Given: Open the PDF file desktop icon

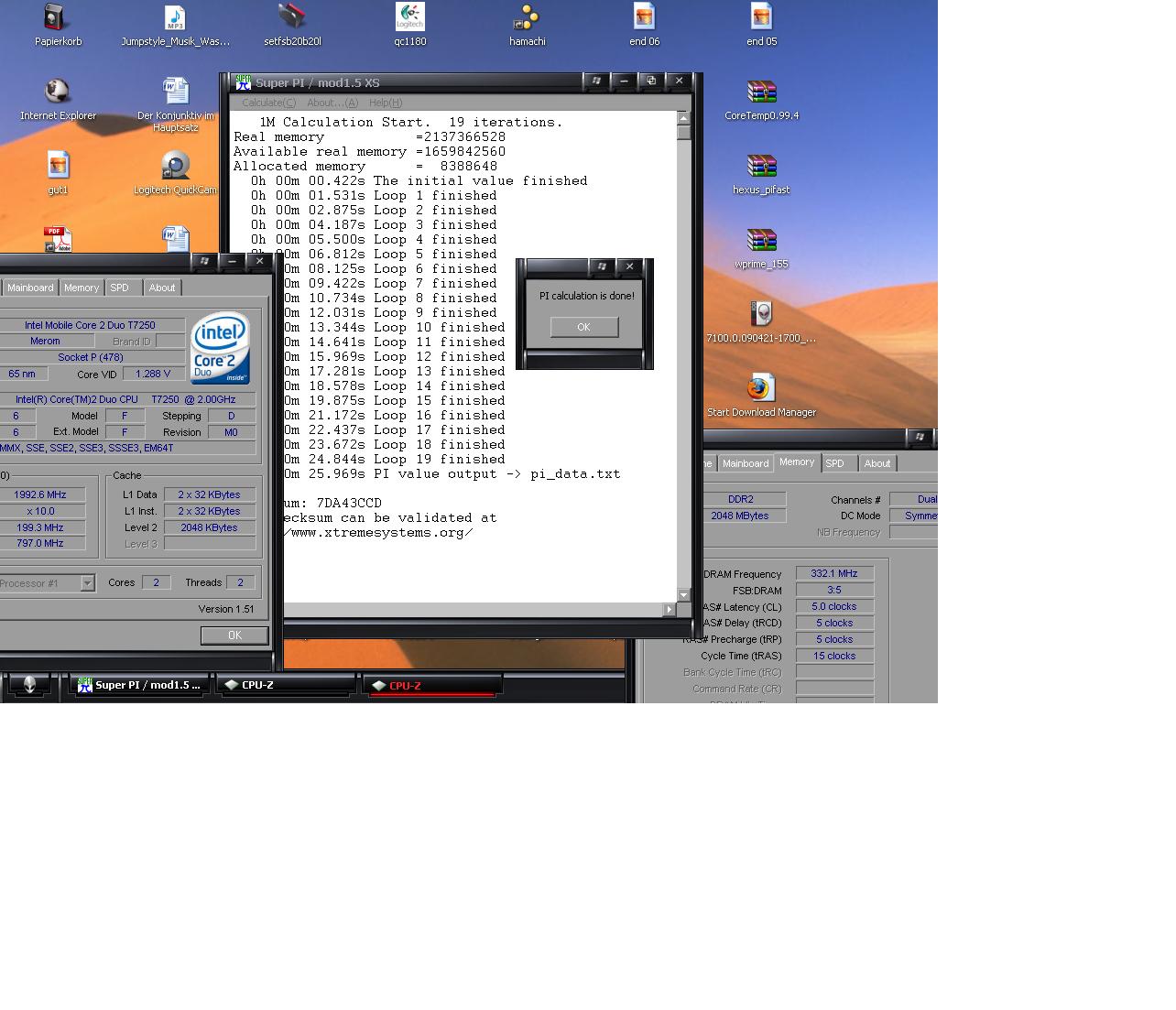Looking at the screenshot, I should (x=58, y=239).
